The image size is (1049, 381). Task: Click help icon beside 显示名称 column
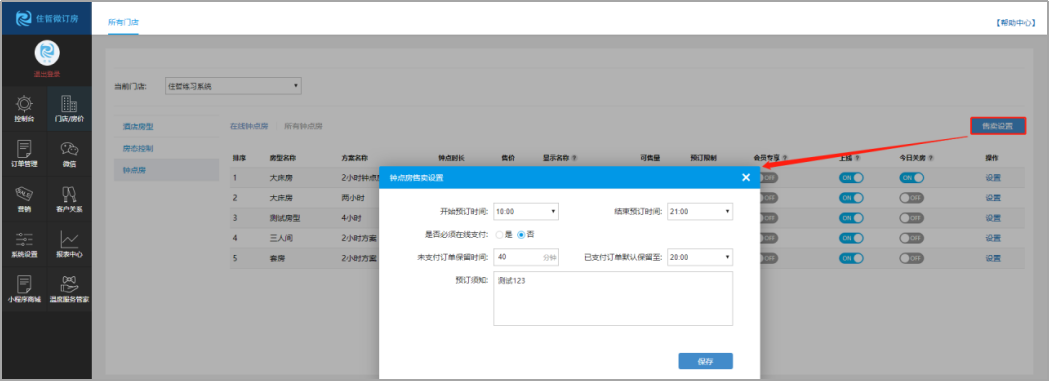click(575, 158)
